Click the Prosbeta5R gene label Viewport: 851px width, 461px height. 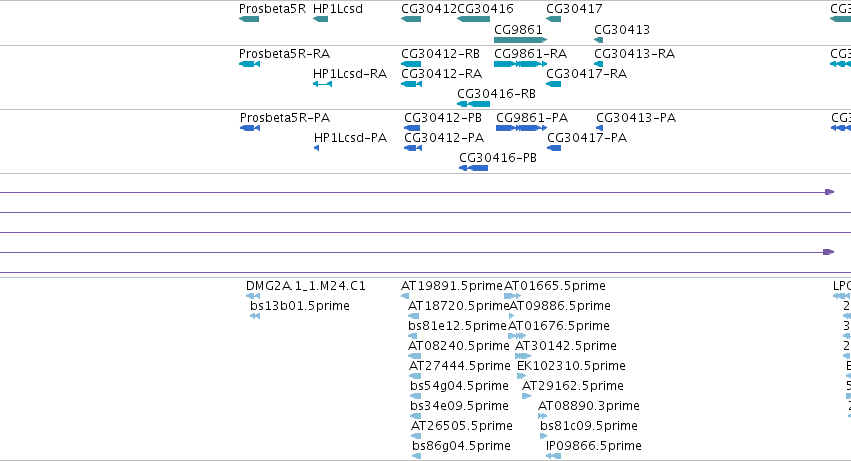[x=272, y=9]
